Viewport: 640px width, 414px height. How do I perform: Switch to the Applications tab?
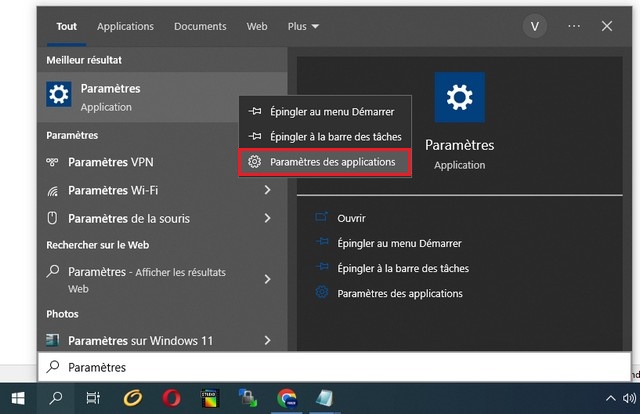[125, 27]
